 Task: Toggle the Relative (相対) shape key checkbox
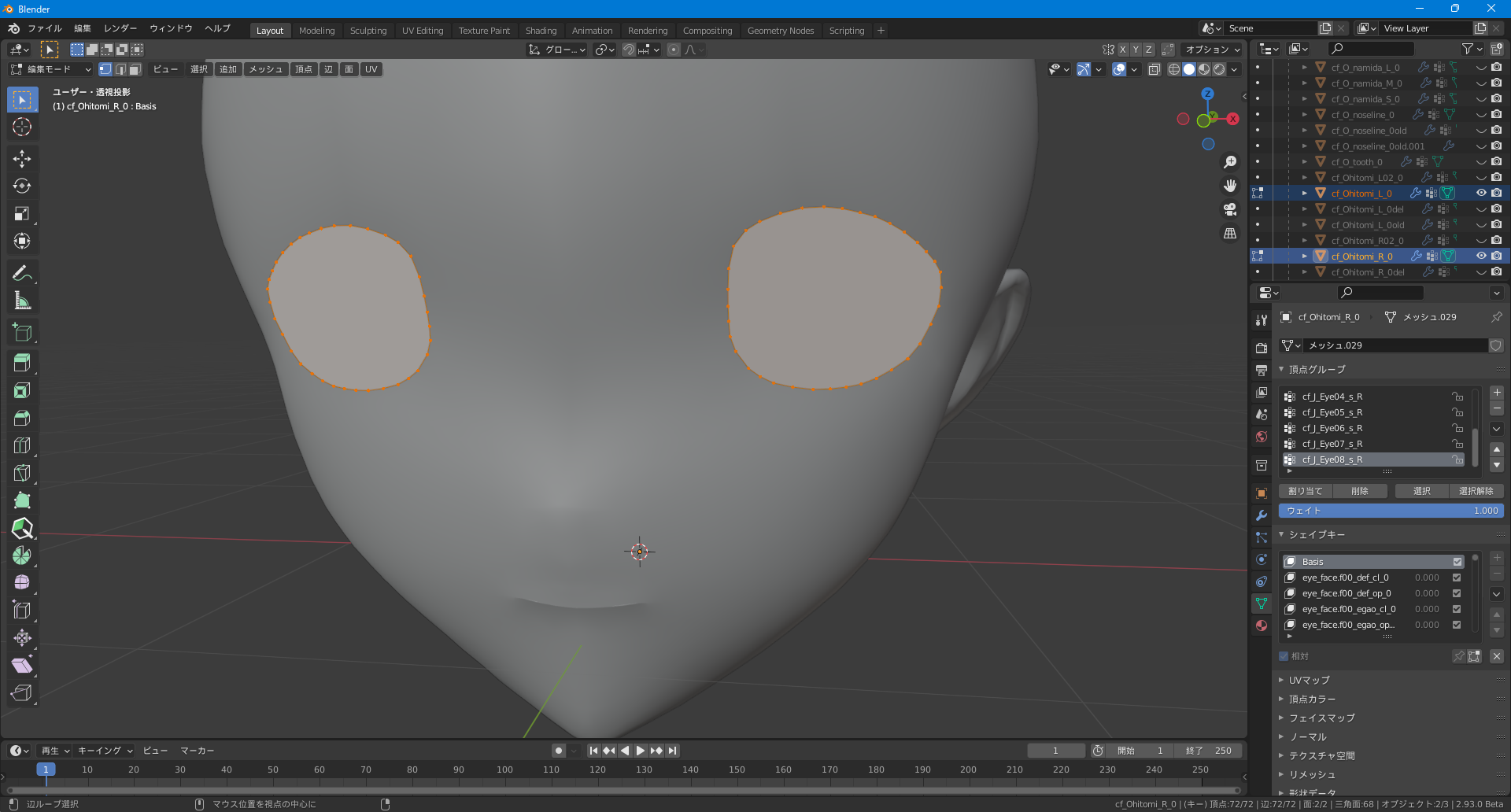coord(1284,656)
